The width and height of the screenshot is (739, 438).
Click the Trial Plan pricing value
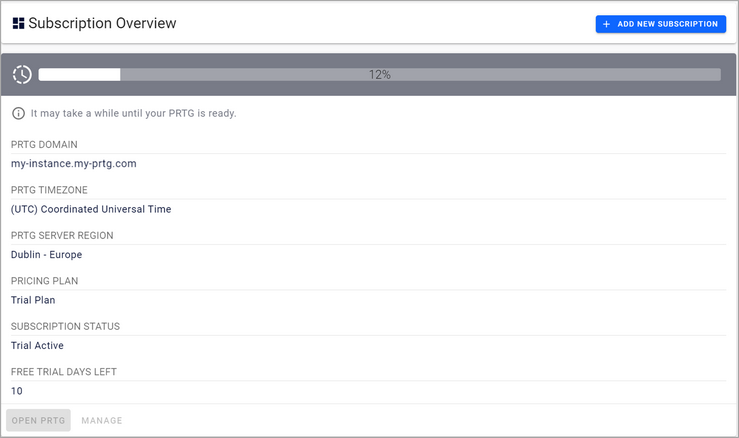[x=33, y=300]
